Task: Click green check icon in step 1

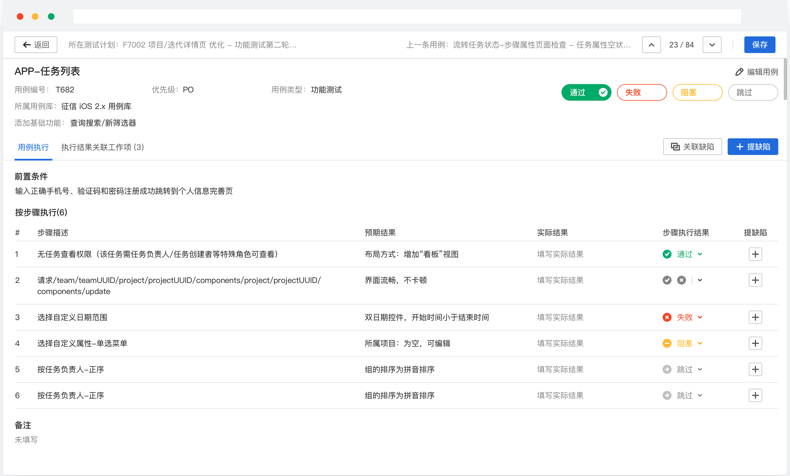Action: pos(667,254)
